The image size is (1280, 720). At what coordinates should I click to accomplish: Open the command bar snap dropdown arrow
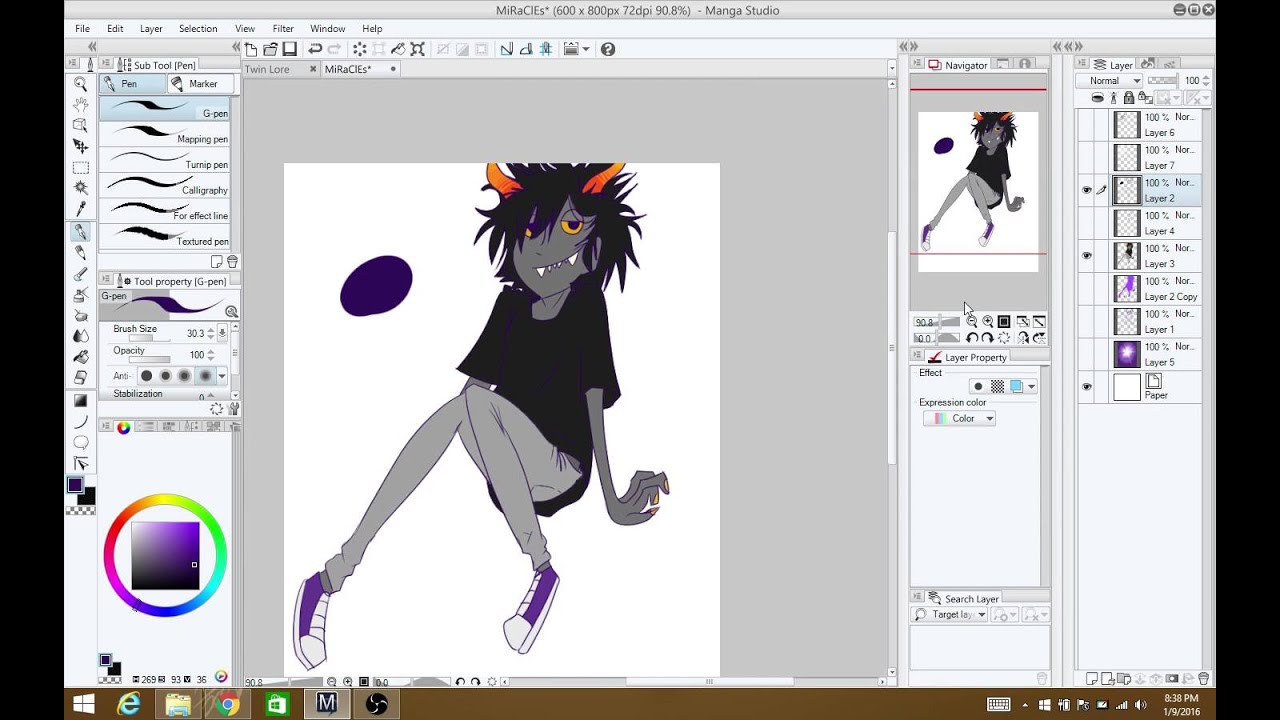tap(586, 49)
